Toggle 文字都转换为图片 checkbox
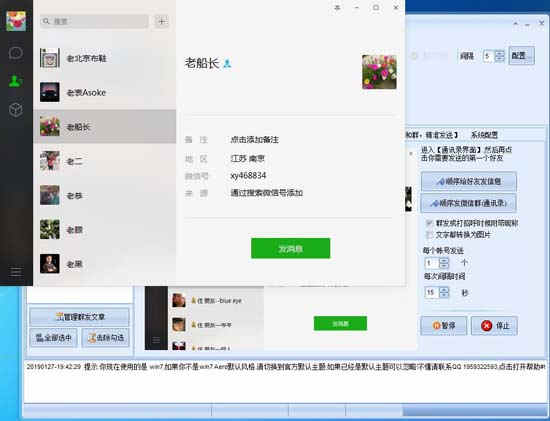The image size is (550, 421). coord(429,235)
